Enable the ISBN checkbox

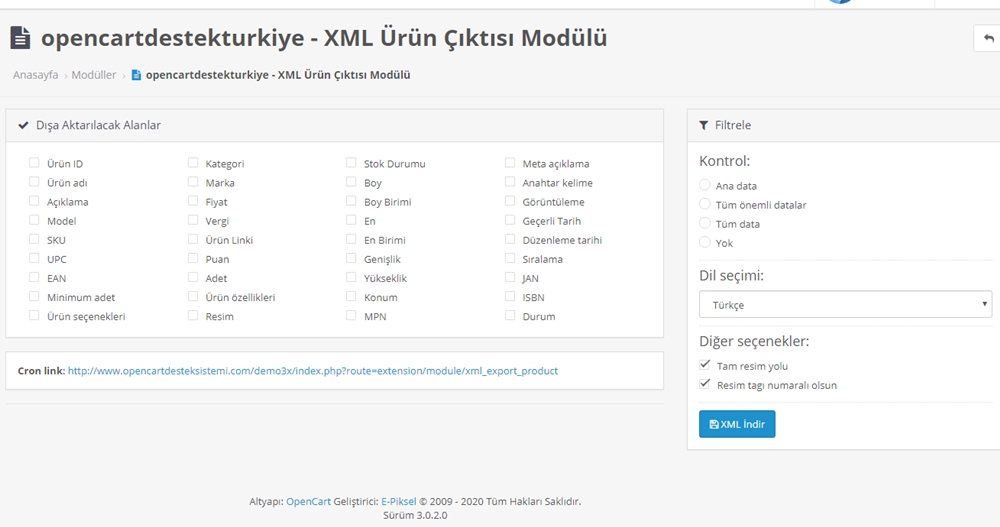pyautogui.click(x=510, y=297)
